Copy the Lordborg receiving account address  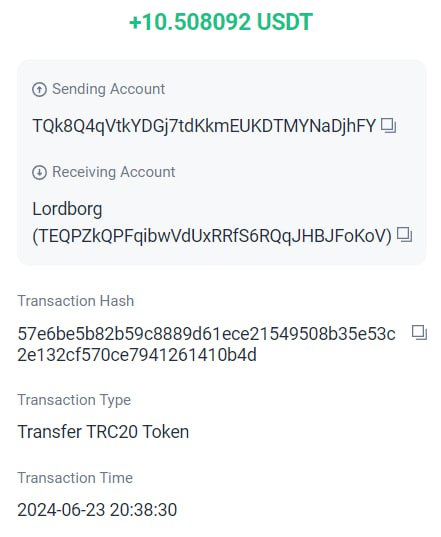coord(404,235)
